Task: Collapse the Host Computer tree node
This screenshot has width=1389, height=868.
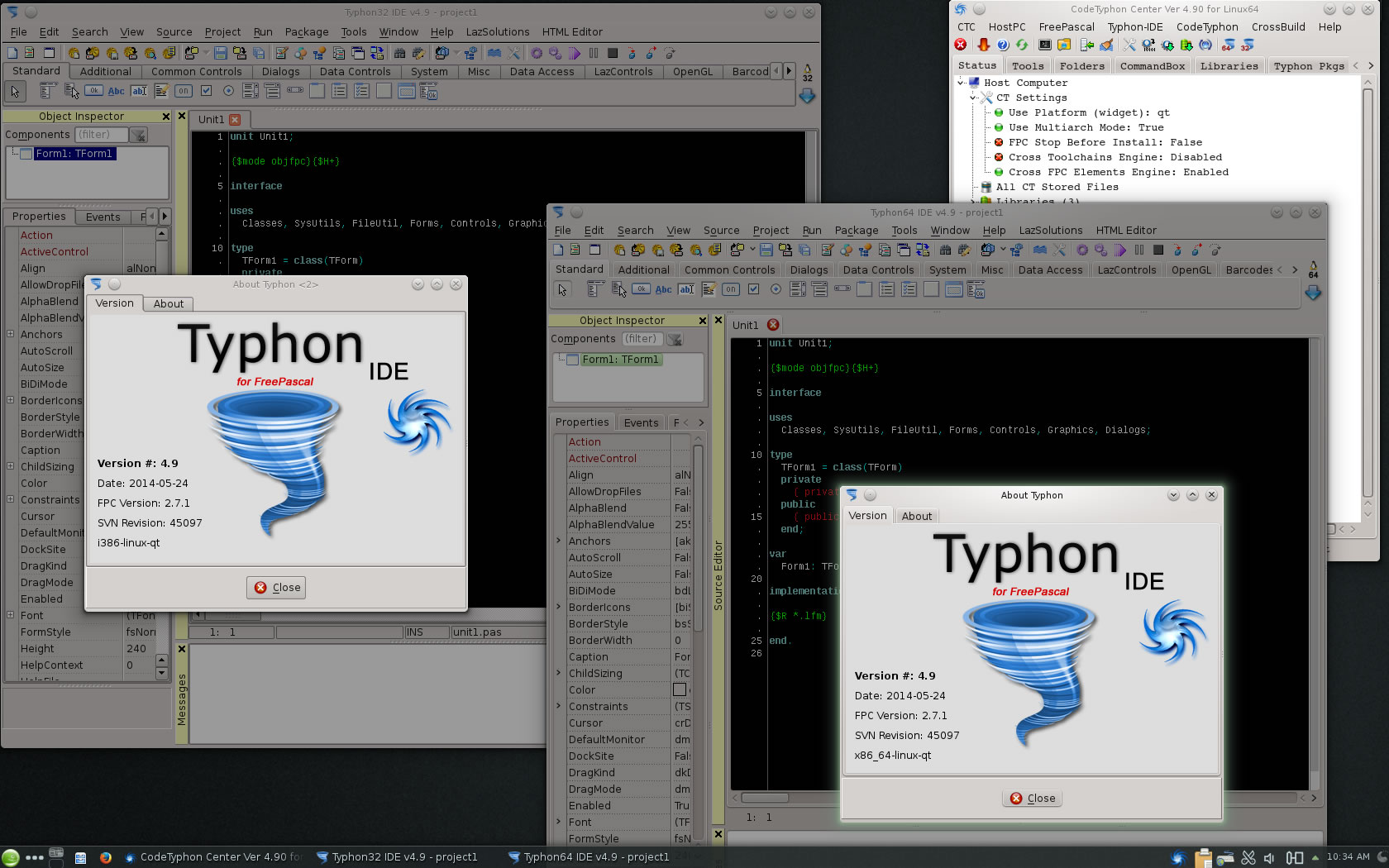Action: (961, 83)
